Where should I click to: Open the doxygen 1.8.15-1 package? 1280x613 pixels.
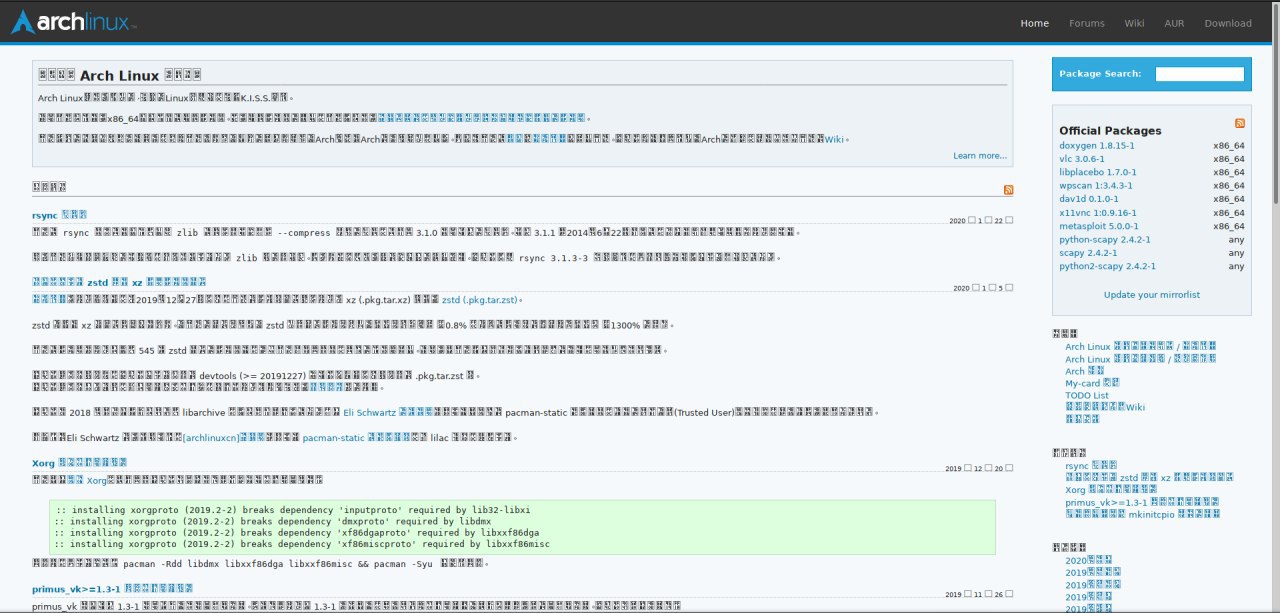[1097, 146]
